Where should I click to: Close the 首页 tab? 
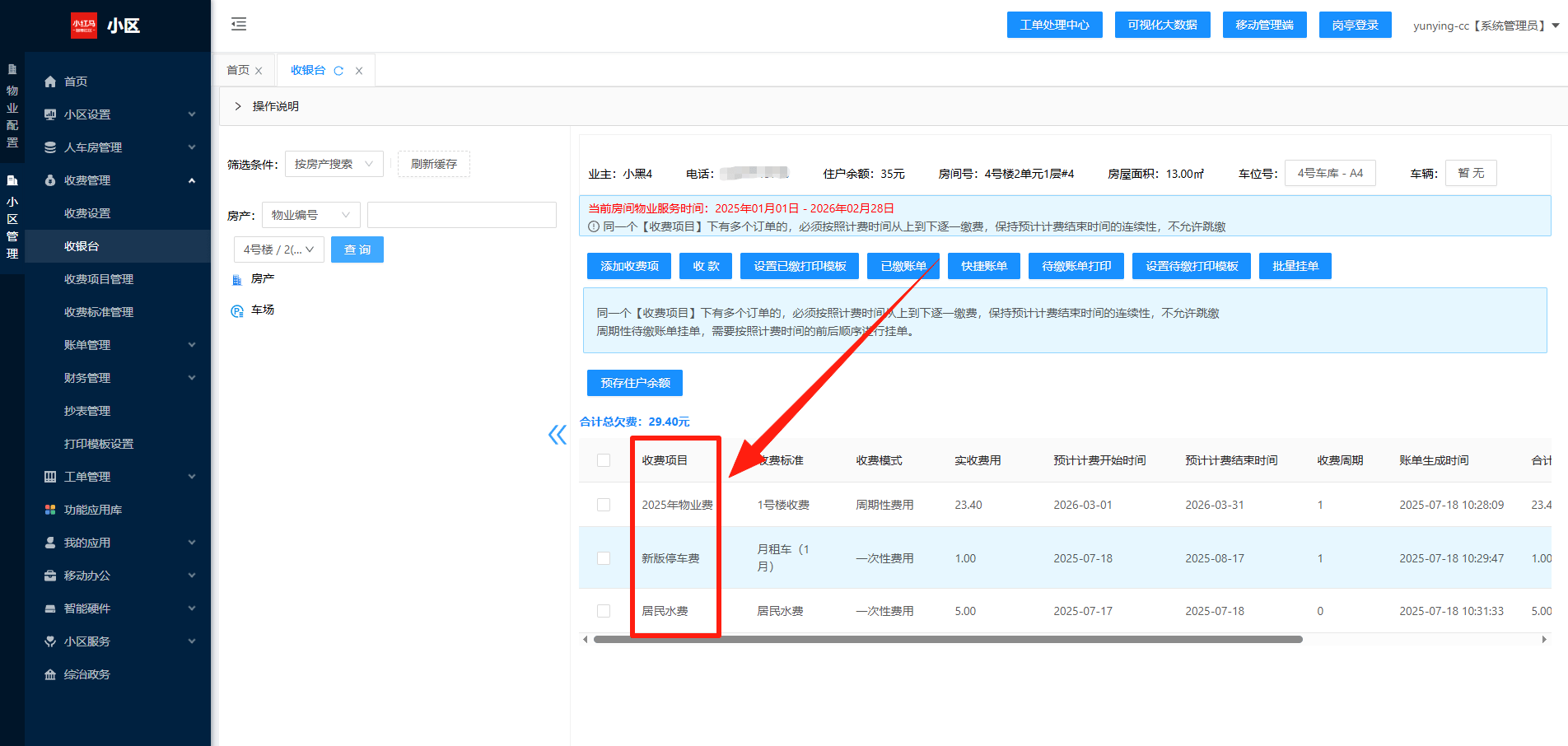(x=259, y=71)
